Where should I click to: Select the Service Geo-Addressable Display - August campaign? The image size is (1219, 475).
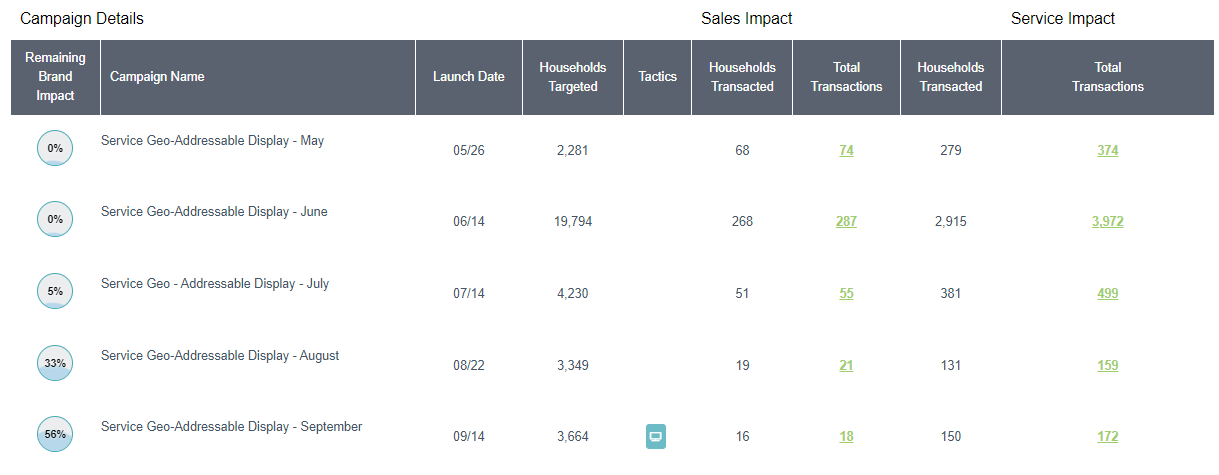coord(220,356)
